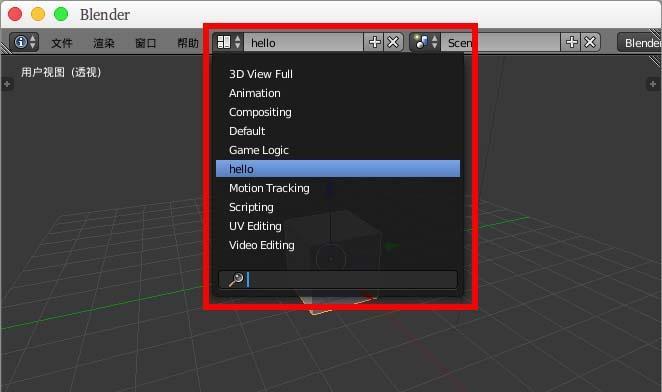Image resolution: width=662 pixels, height=392 pixels.
Task: Delete the current scene with X icon
Action: 590,42
